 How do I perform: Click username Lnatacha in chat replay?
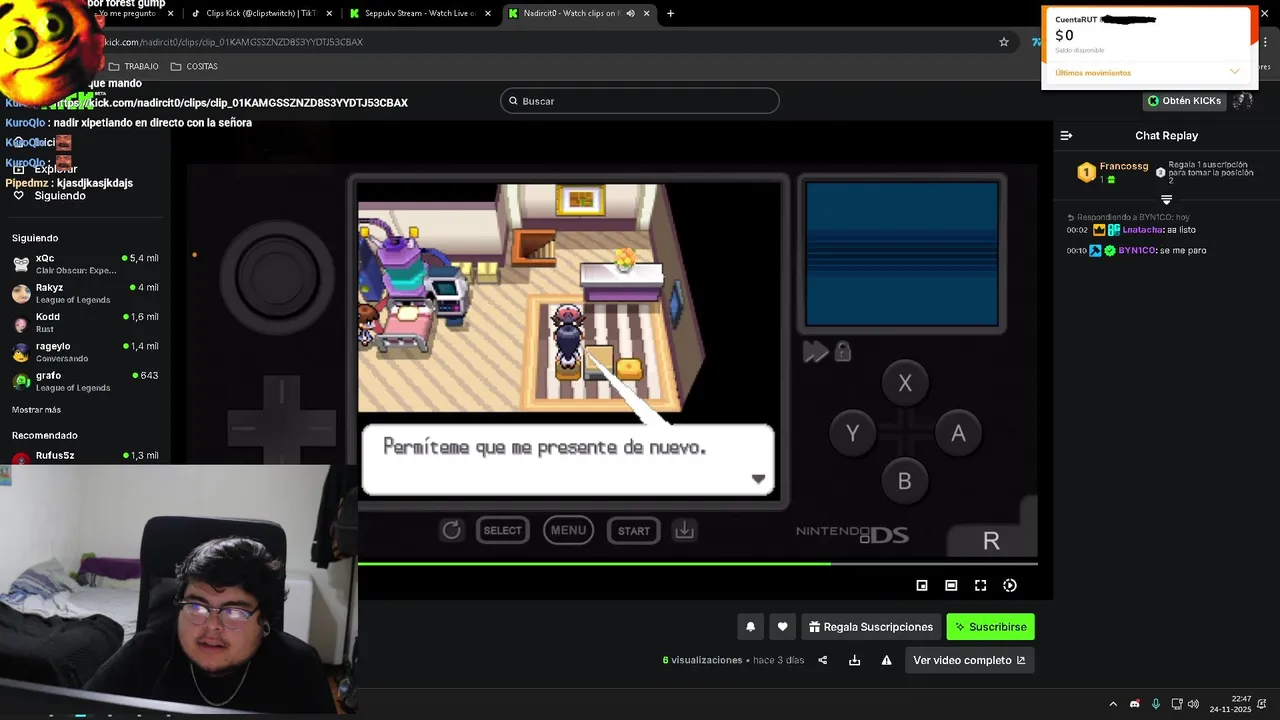coord(1143,230)
